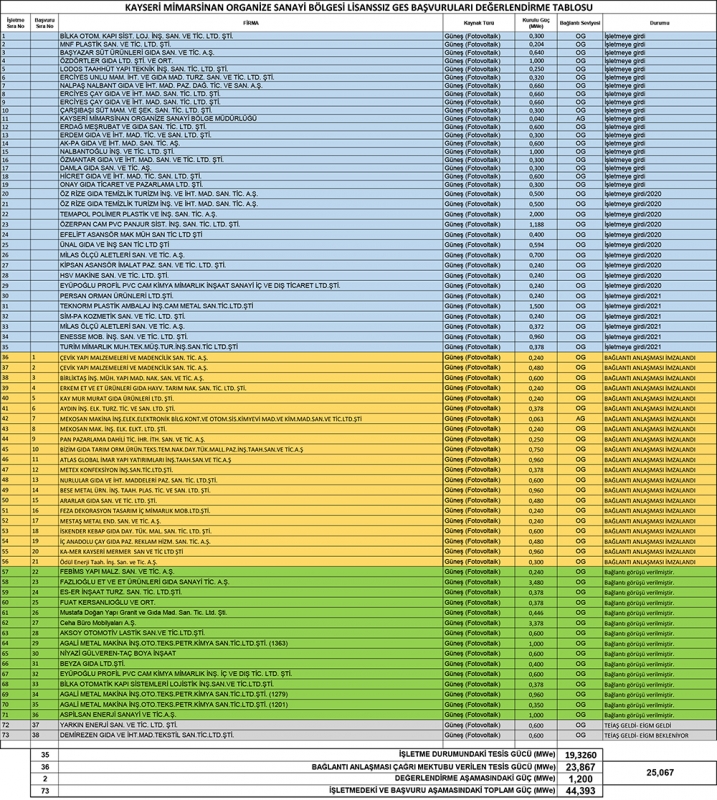Click DAMLA GIDA SAN. VE TİC. cell
The height and width of the screenshot is (800, 717).
(251, 168)
